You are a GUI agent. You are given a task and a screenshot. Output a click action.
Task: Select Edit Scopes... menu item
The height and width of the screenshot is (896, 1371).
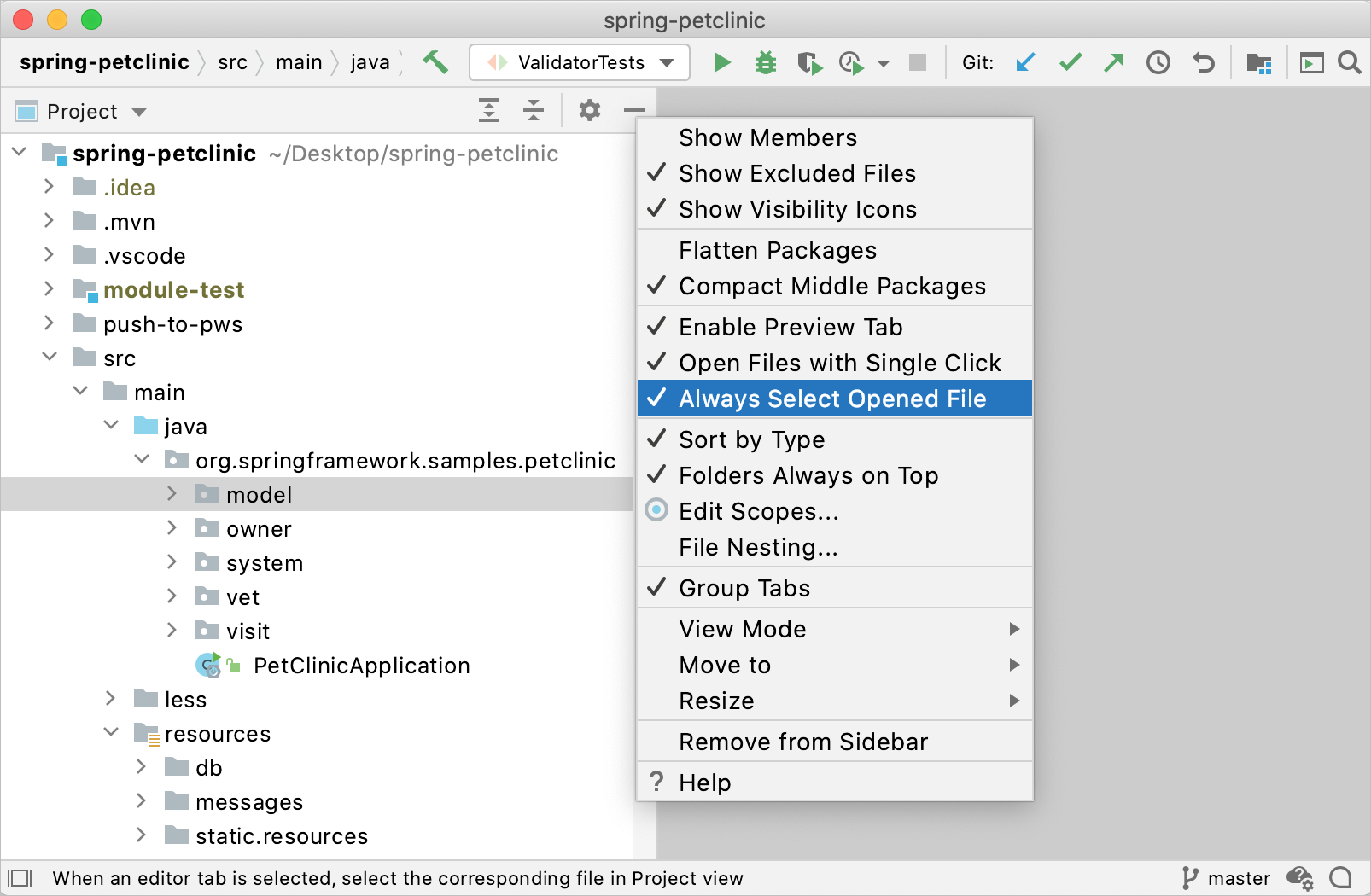click(835, 511)
